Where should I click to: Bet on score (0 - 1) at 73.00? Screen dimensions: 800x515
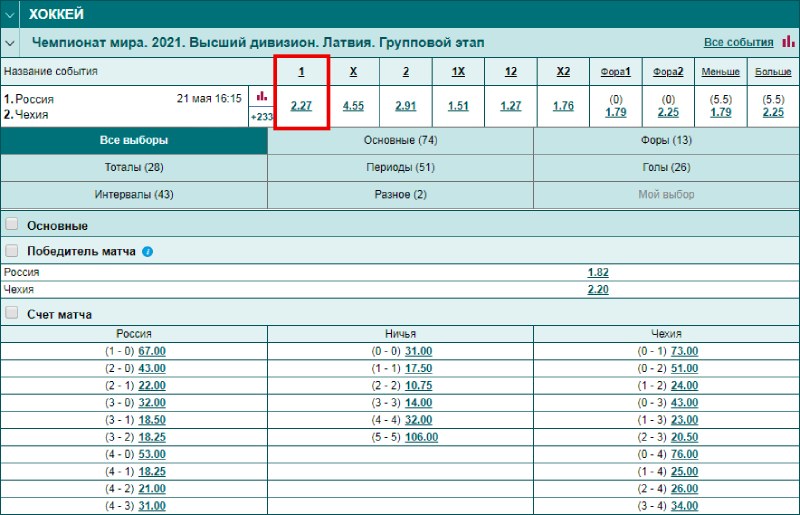(x=685, y=351)
